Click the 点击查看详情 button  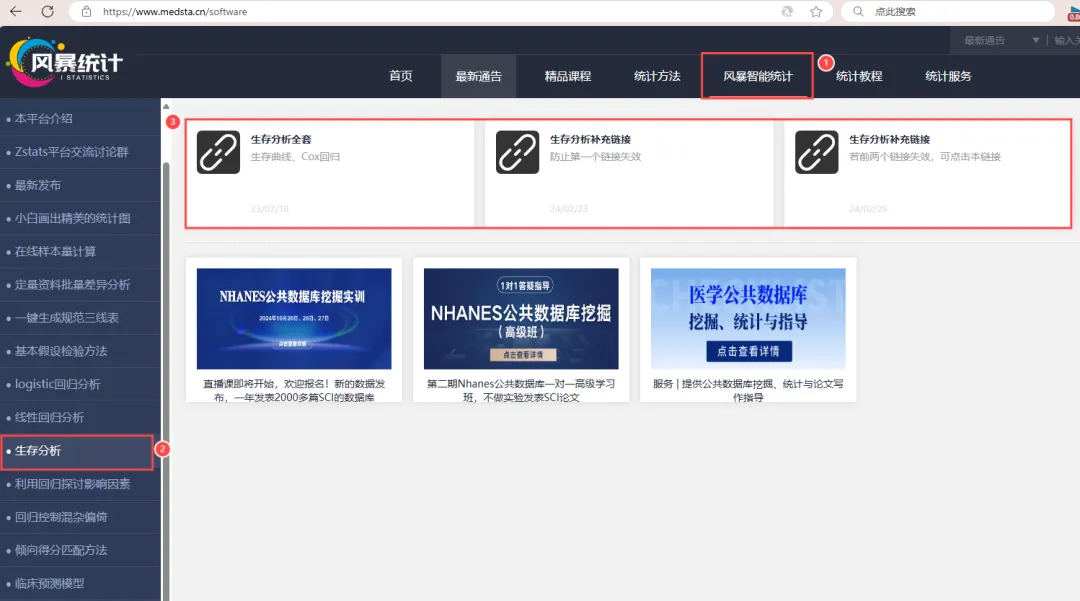pyautogui.click(x=749, y=351)
